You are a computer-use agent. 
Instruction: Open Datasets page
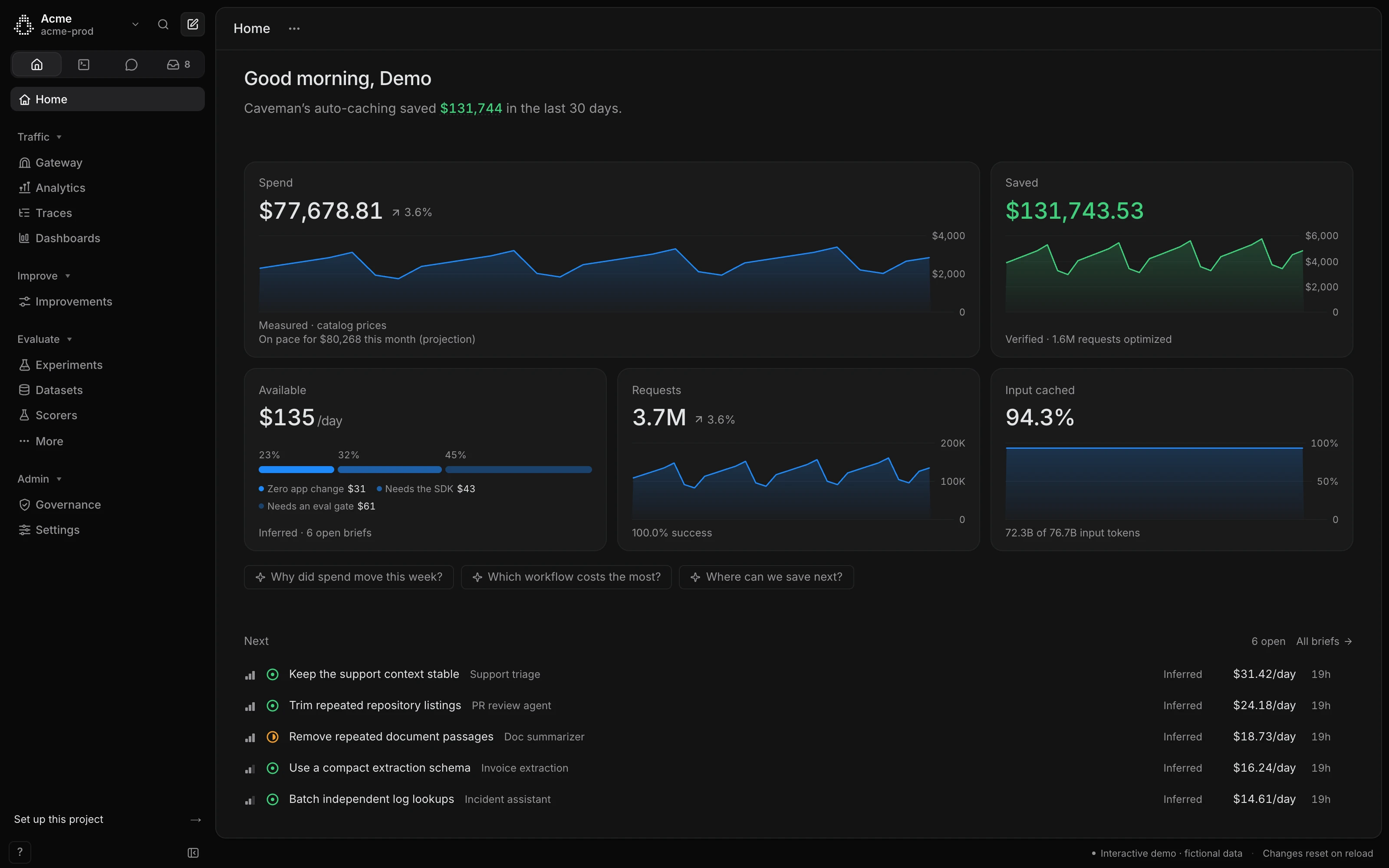point(107,390)
